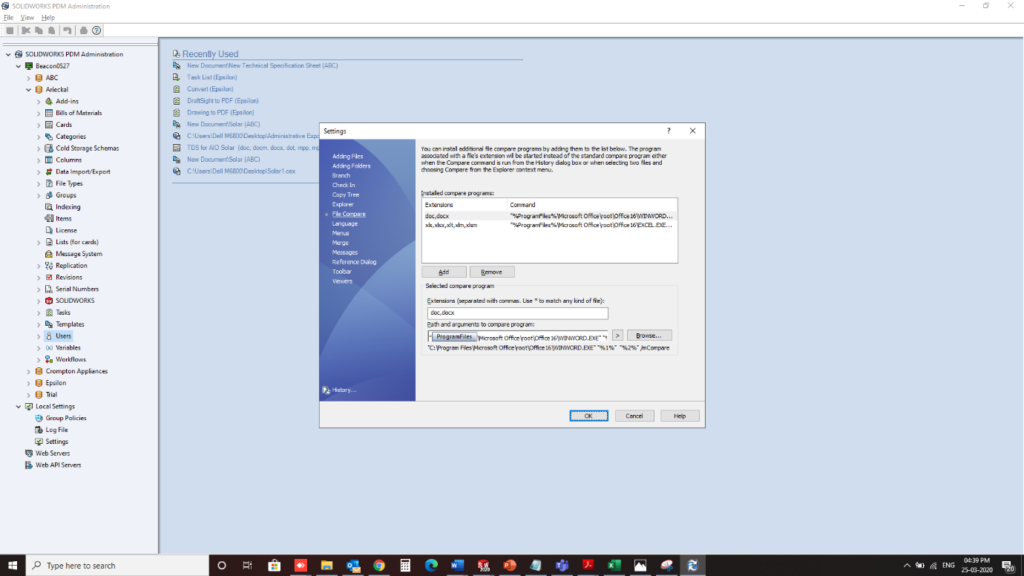Click OK in the Settings dialog
The image size is (1024, 576).
coord(588,416)
